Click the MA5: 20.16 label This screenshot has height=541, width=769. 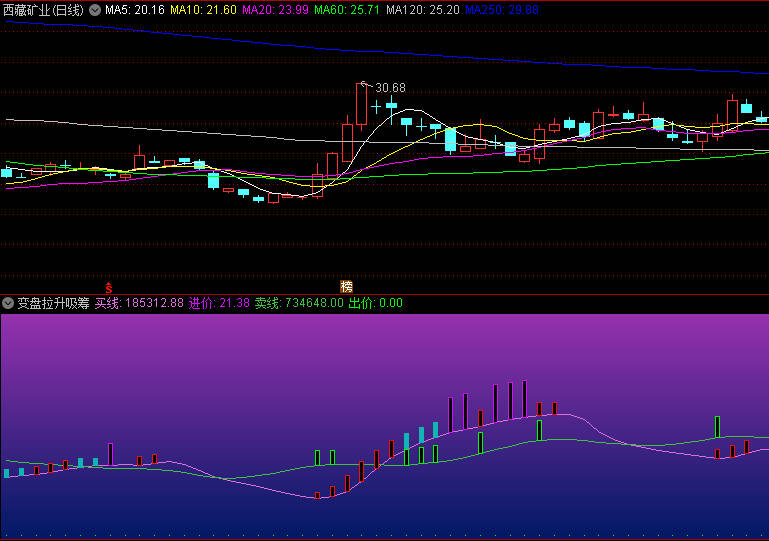pos(135,10)
